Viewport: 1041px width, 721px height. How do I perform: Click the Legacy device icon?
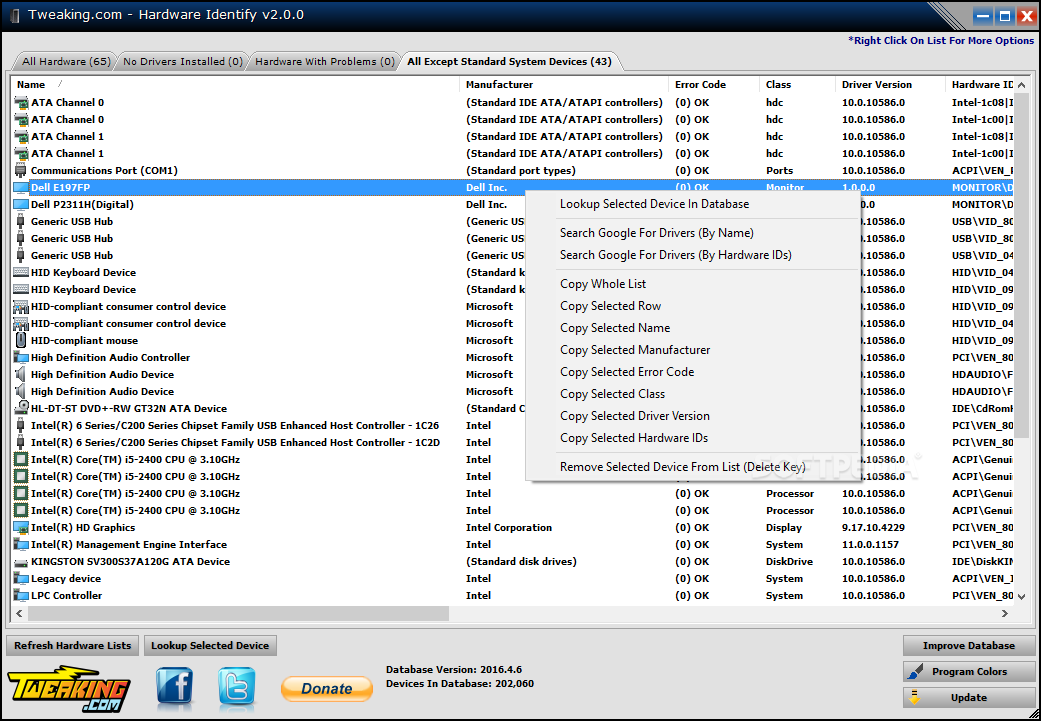tap(21, 579)
